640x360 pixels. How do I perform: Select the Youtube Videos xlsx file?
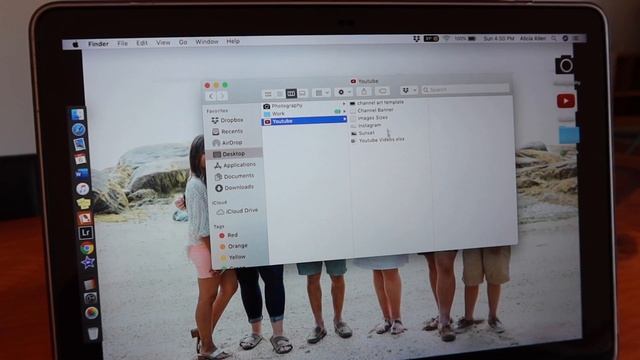(378, 140)
